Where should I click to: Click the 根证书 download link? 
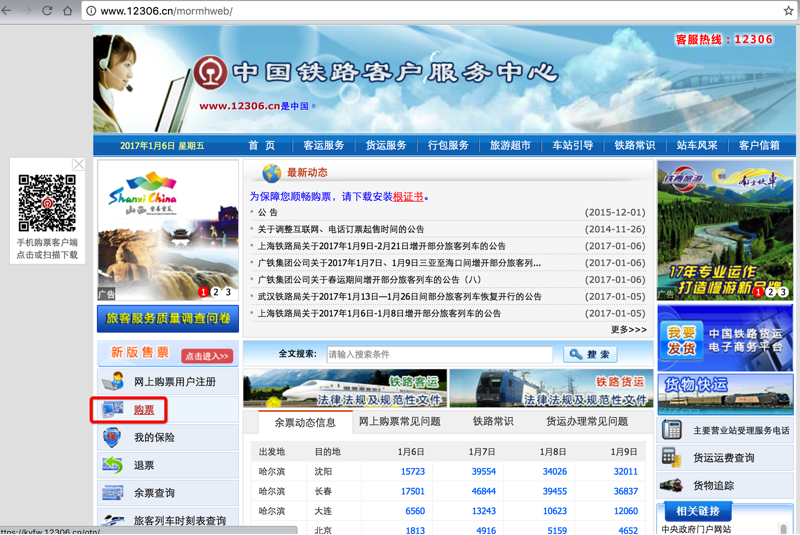coord(408,196)
